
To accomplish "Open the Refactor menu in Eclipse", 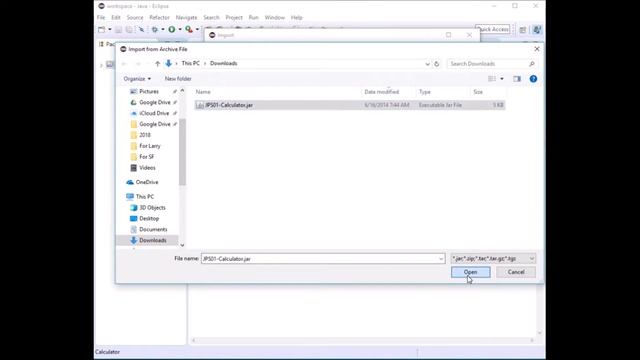I will click(x=159, y=18).
